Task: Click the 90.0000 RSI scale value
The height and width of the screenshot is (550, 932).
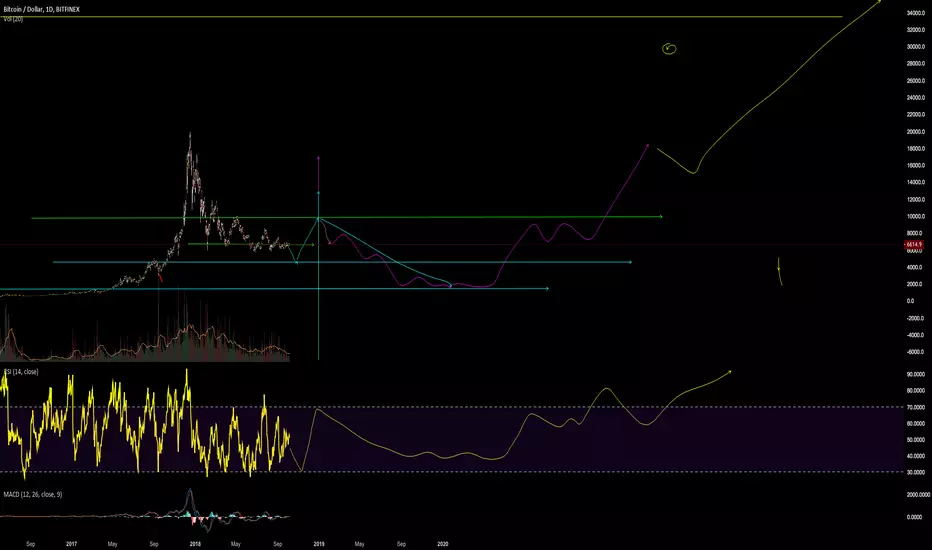Action: pyautogui.click(x=916, y=375)
